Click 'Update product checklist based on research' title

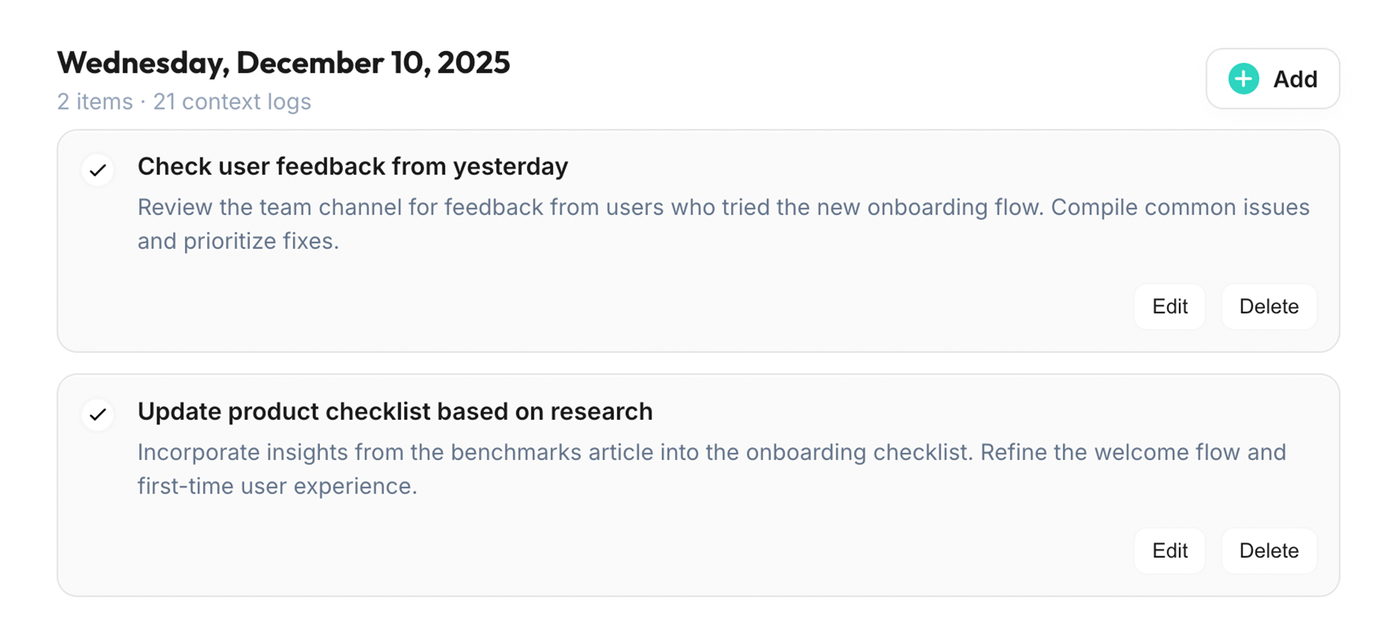click(394, 411)
